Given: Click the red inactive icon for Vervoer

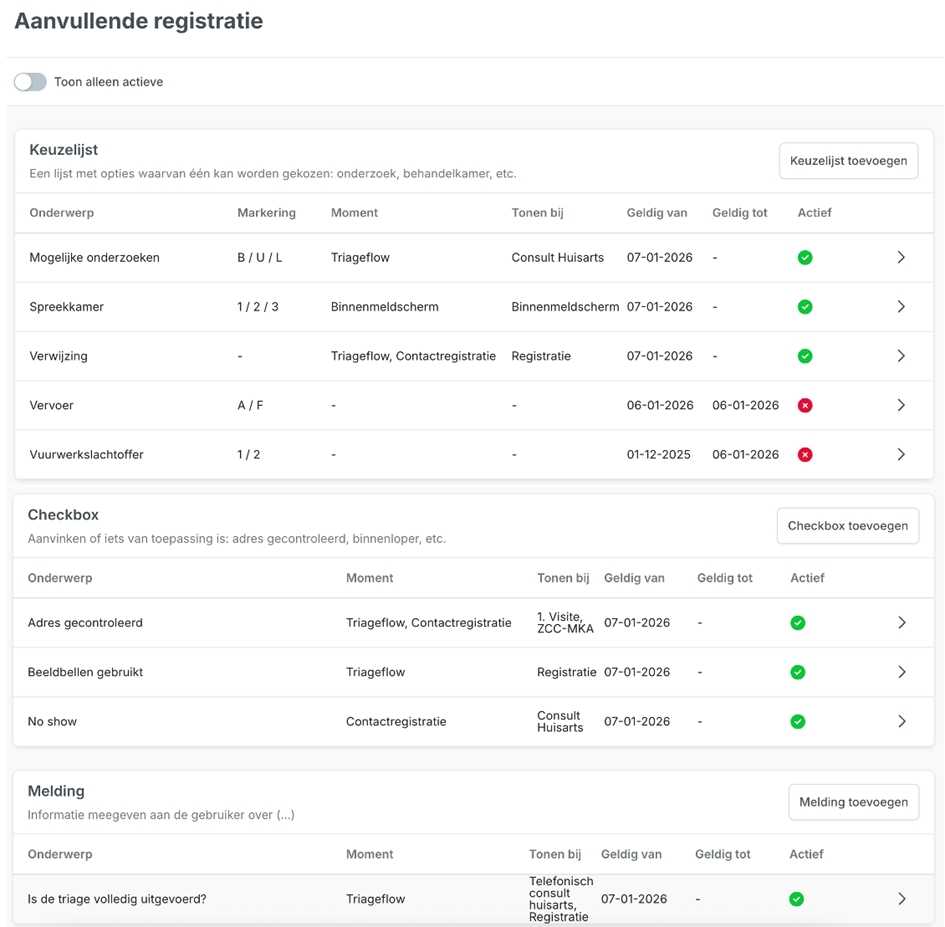Looking at the screenshot, I should (805, 406).
